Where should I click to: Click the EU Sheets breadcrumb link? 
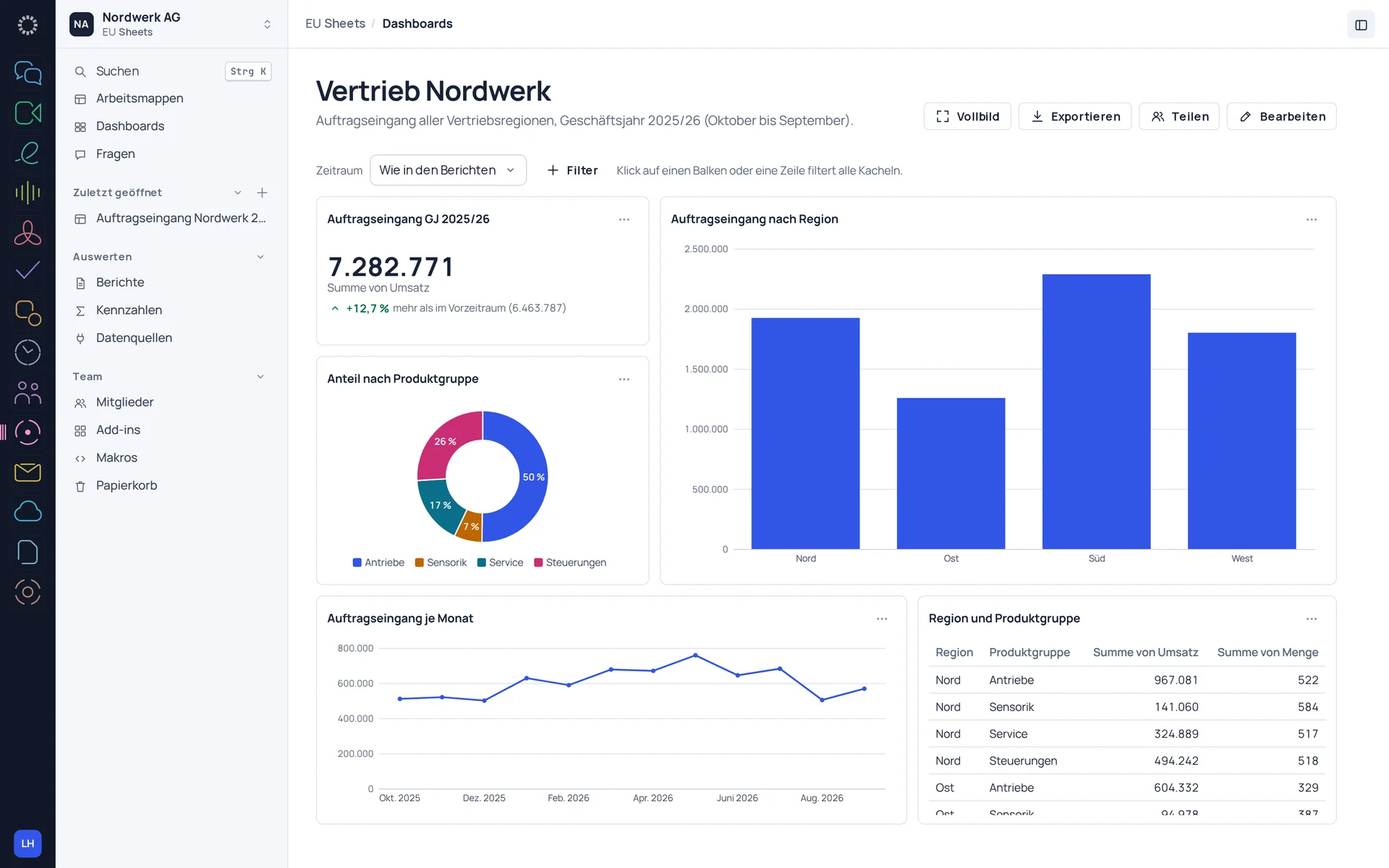point(335,24)
